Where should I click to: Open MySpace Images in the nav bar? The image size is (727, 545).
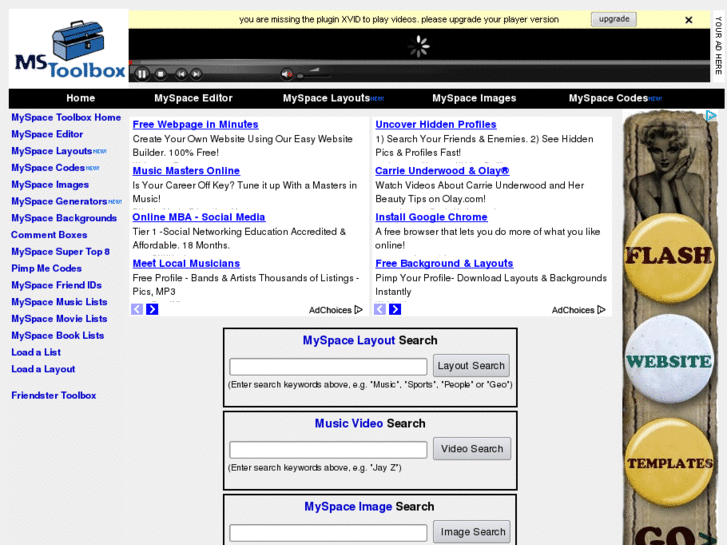click(x=474, y=98)
